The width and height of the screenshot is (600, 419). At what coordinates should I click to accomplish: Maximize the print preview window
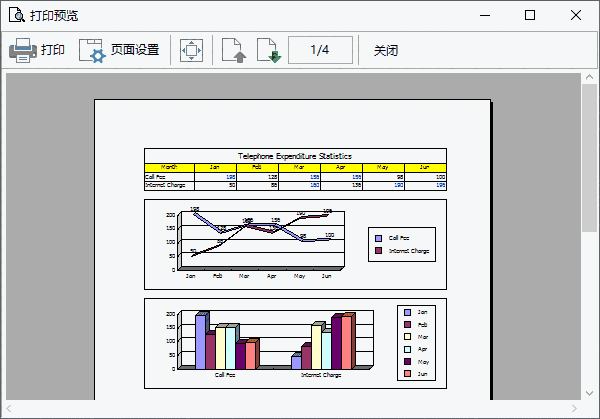pyautogui.click(x=530, y=15)
